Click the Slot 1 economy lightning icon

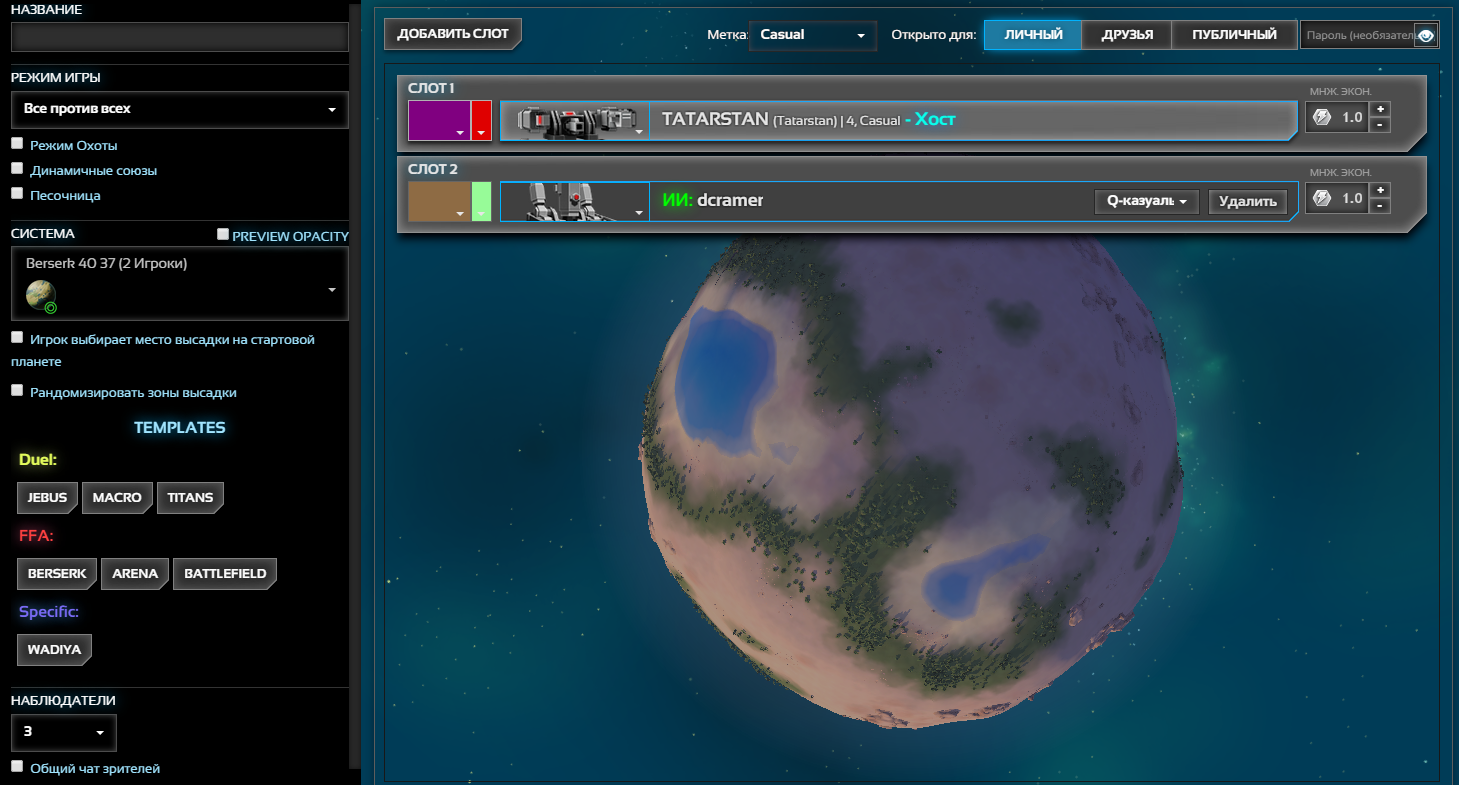point(1321,118)
